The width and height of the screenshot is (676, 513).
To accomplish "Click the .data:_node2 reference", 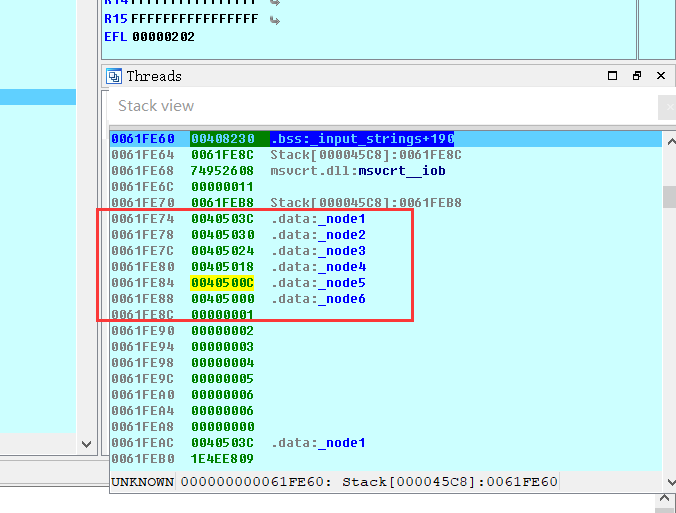I will (318, 235).
